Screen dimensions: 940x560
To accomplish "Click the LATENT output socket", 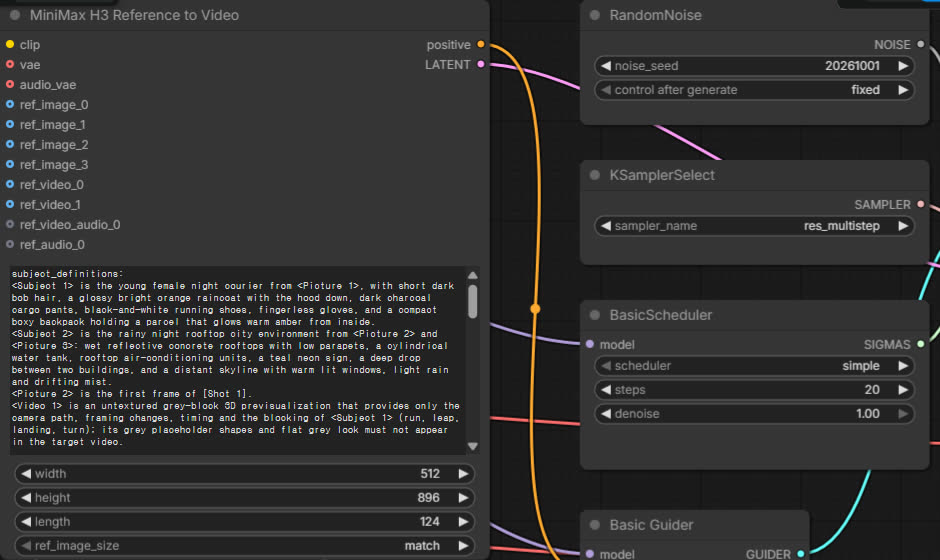I will (x=481, y=64).
